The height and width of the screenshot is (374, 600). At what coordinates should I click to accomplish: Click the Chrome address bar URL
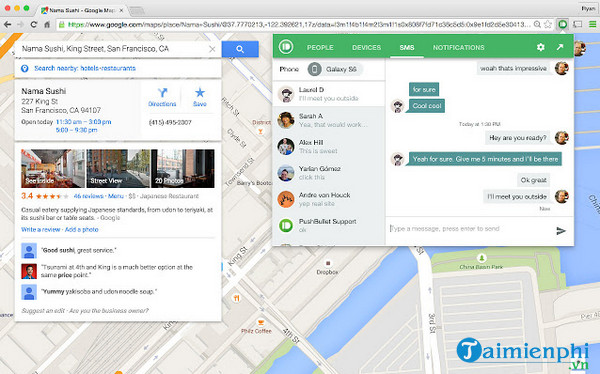coord(298,24)
